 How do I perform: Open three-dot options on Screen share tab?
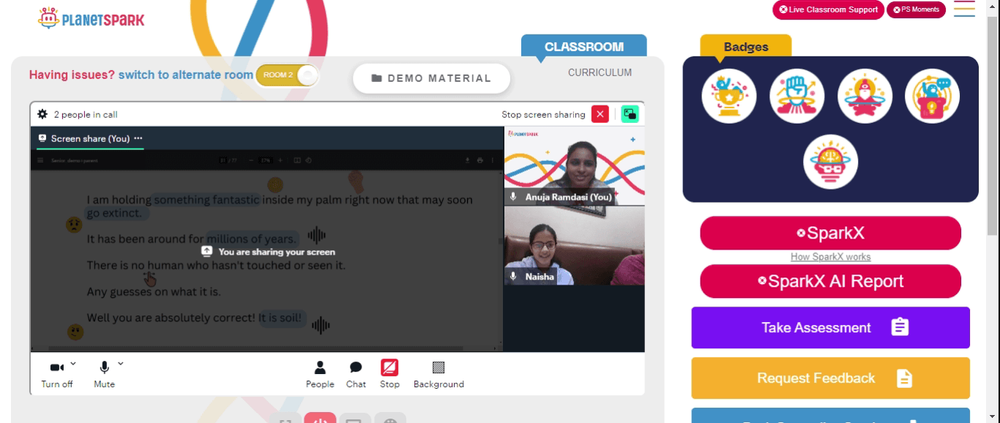tap(138, 138)
